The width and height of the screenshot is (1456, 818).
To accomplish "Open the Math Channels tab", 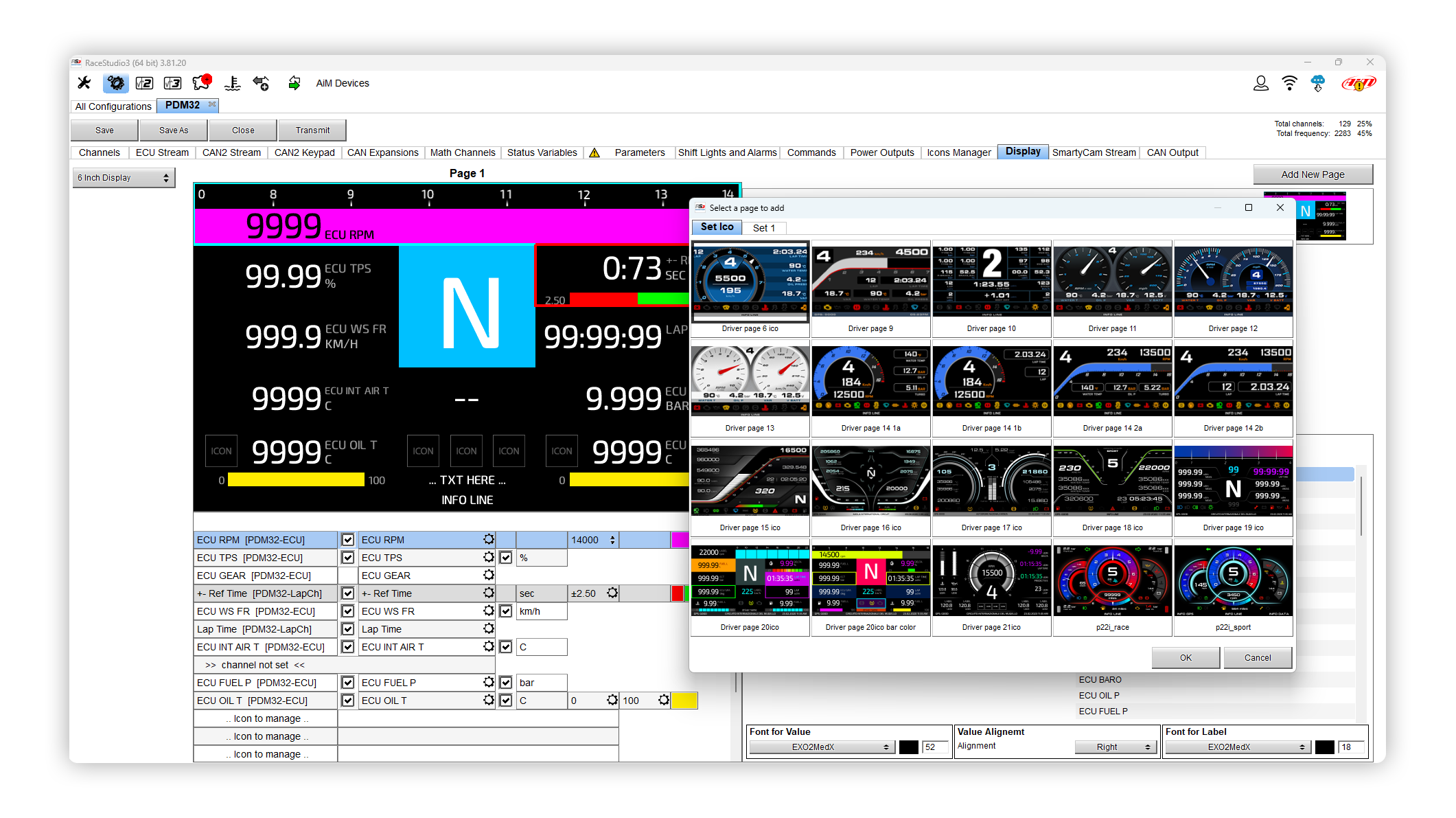I will pos(463,152).
